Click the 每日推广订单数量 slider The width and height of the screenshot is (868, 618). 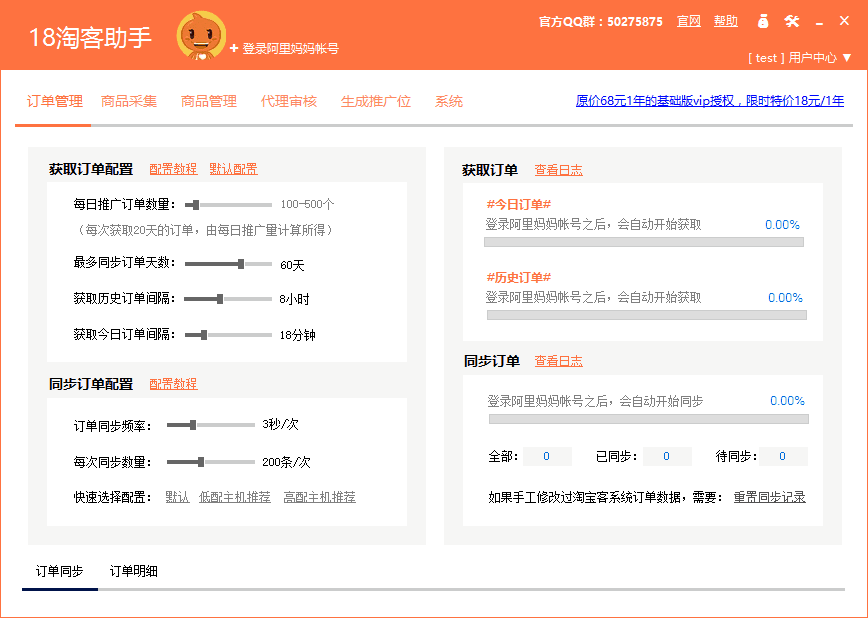point(228,205)
